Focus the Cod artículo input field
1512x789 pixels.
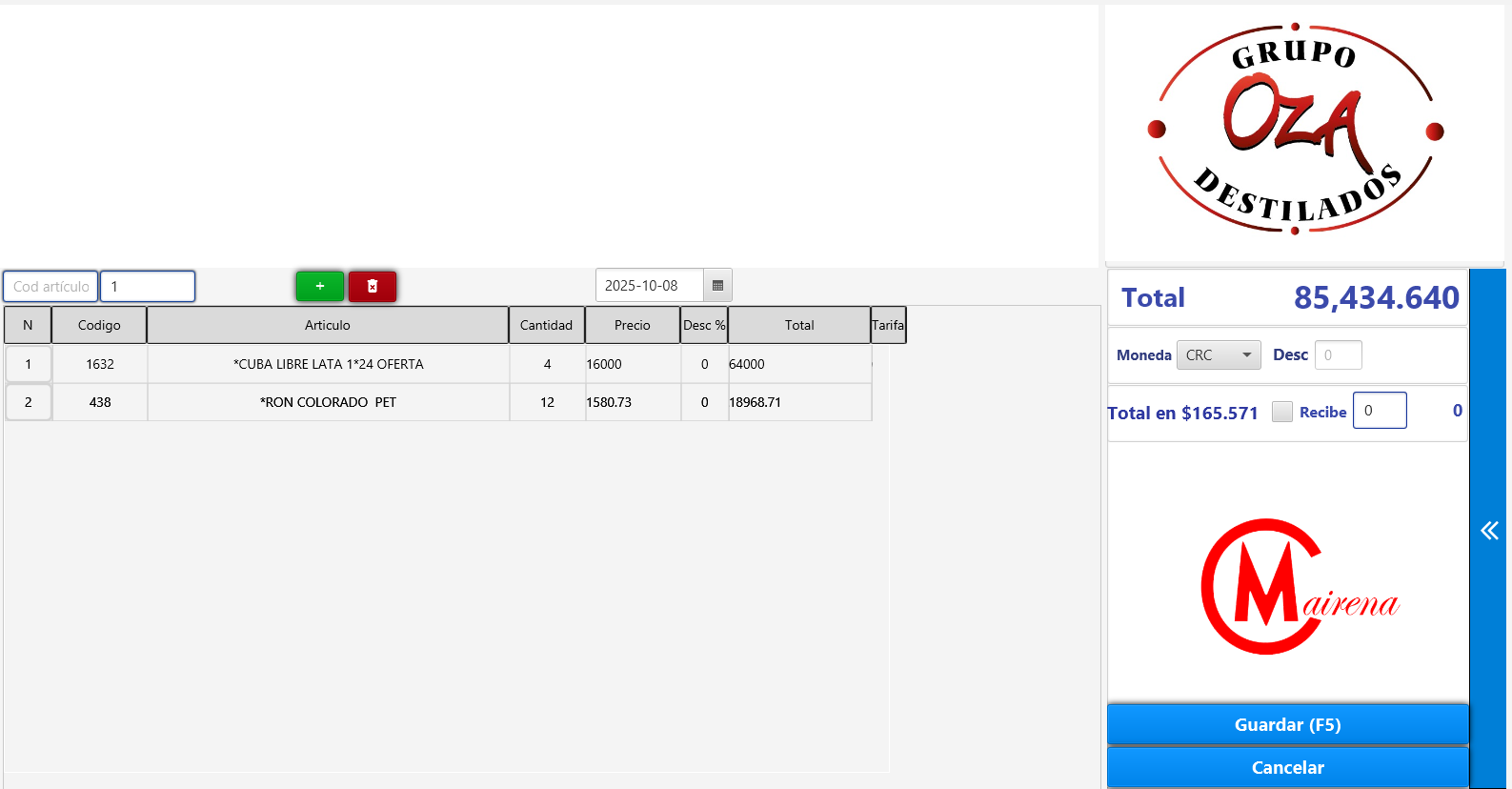(50, 286)
